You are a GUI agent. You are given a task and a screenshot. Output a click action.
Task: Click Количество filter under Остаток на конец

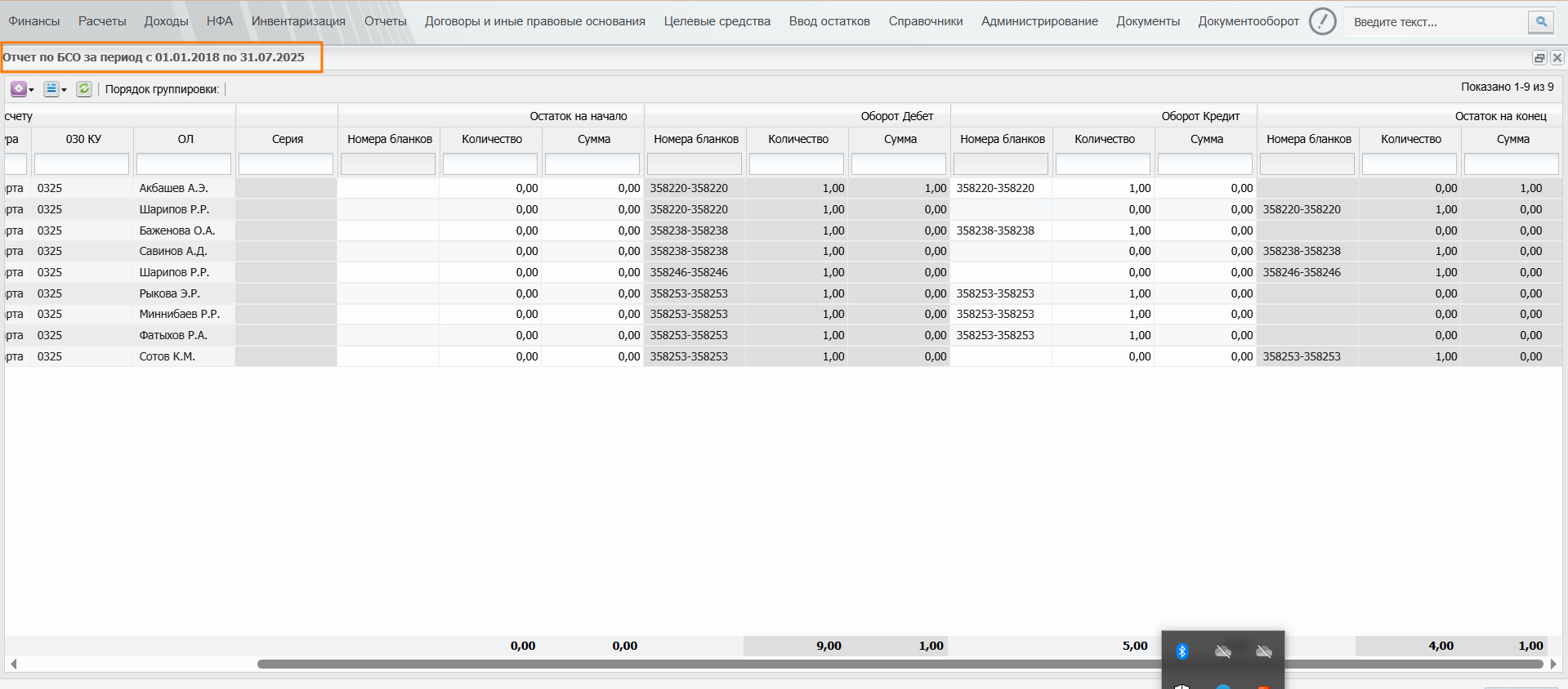tap(1409, 164)
